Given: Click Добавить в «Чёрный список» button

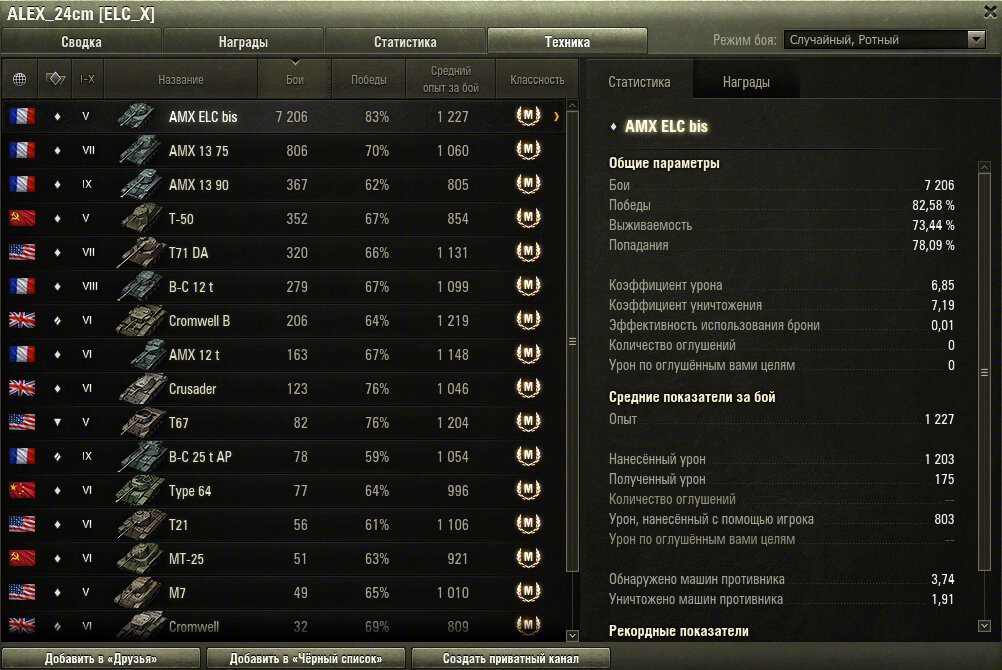Looking at the screenshot, I should [x=306, y=658].
